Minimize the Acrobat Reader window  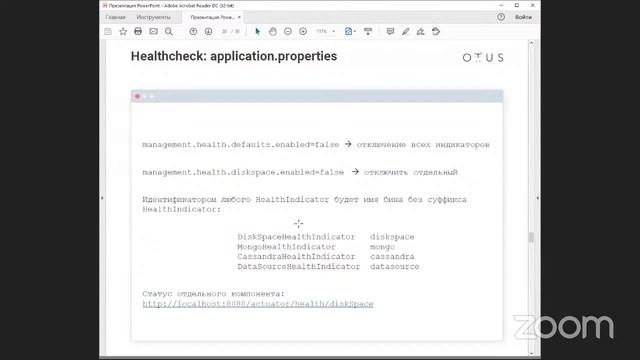(501, 5)
